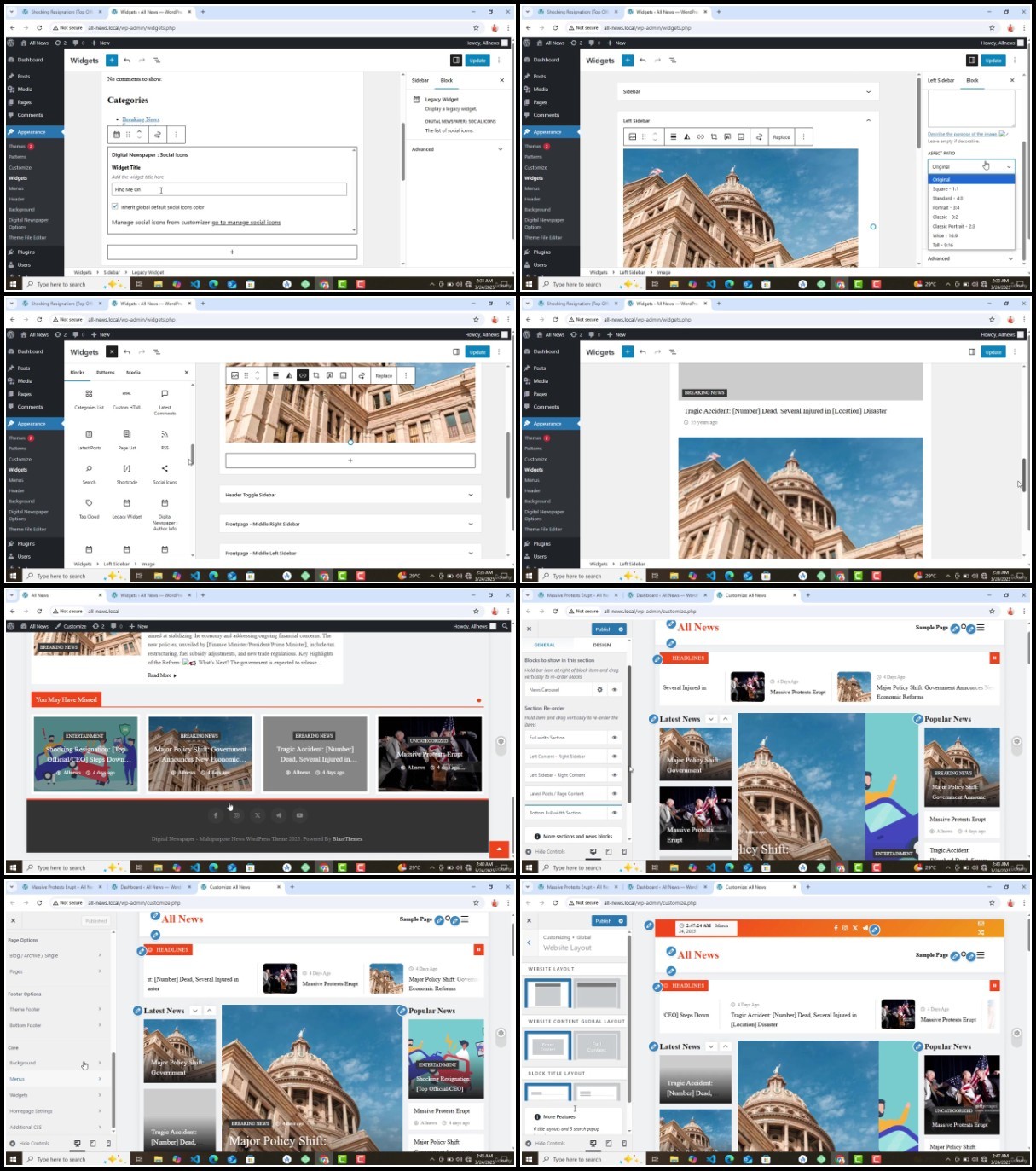Choose Wide - 16:9 from aspect ratio list
Viewport: 1036px width, 1171px height.
coord(971,235)
